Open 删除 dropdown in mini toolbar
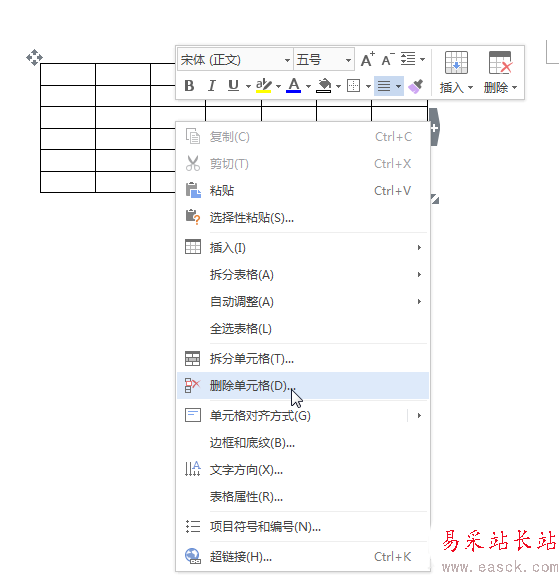The width and height of the screenshot is (559, 582). coord(500,88)
